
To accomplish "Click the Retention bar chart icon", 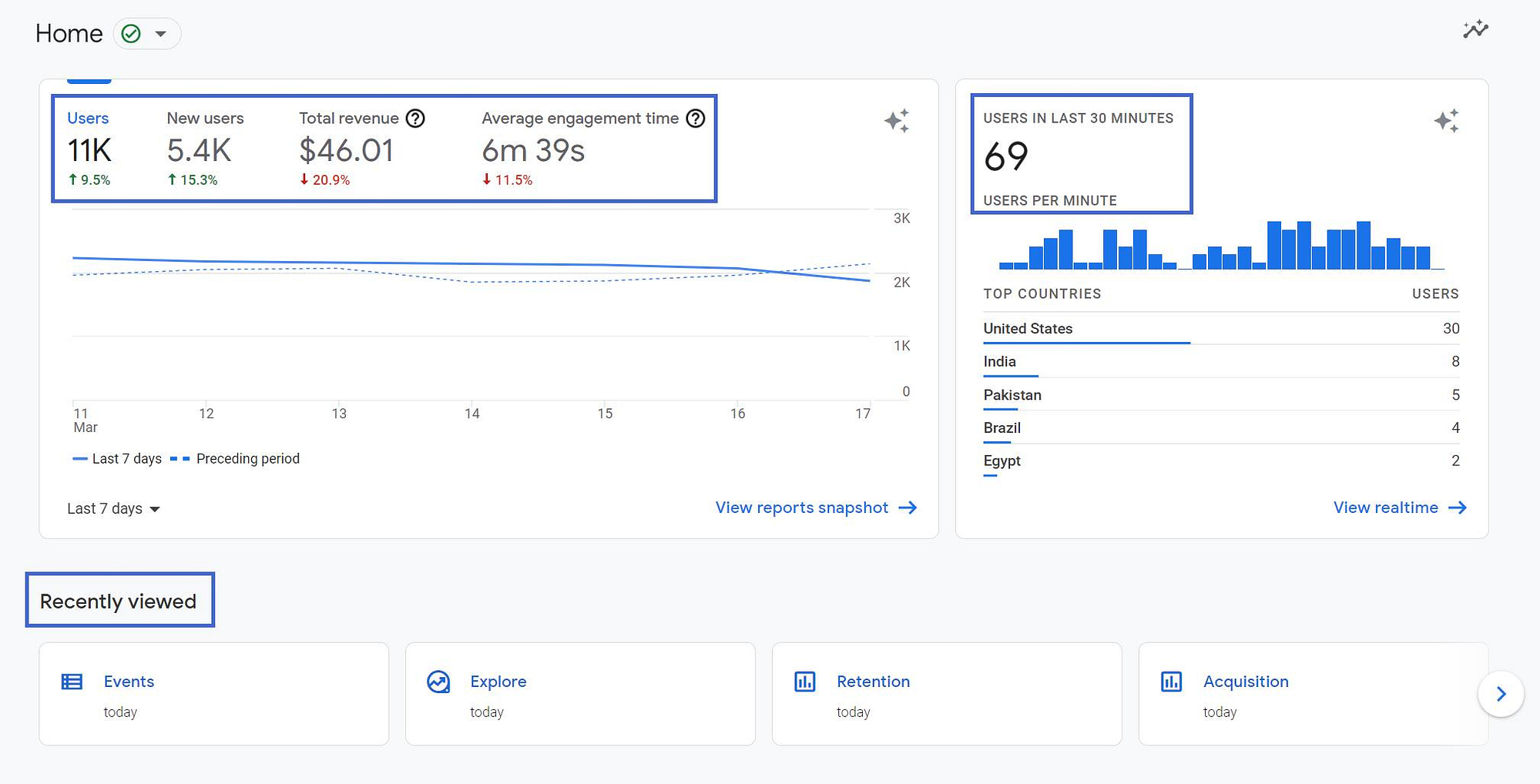I will (804, 681).
